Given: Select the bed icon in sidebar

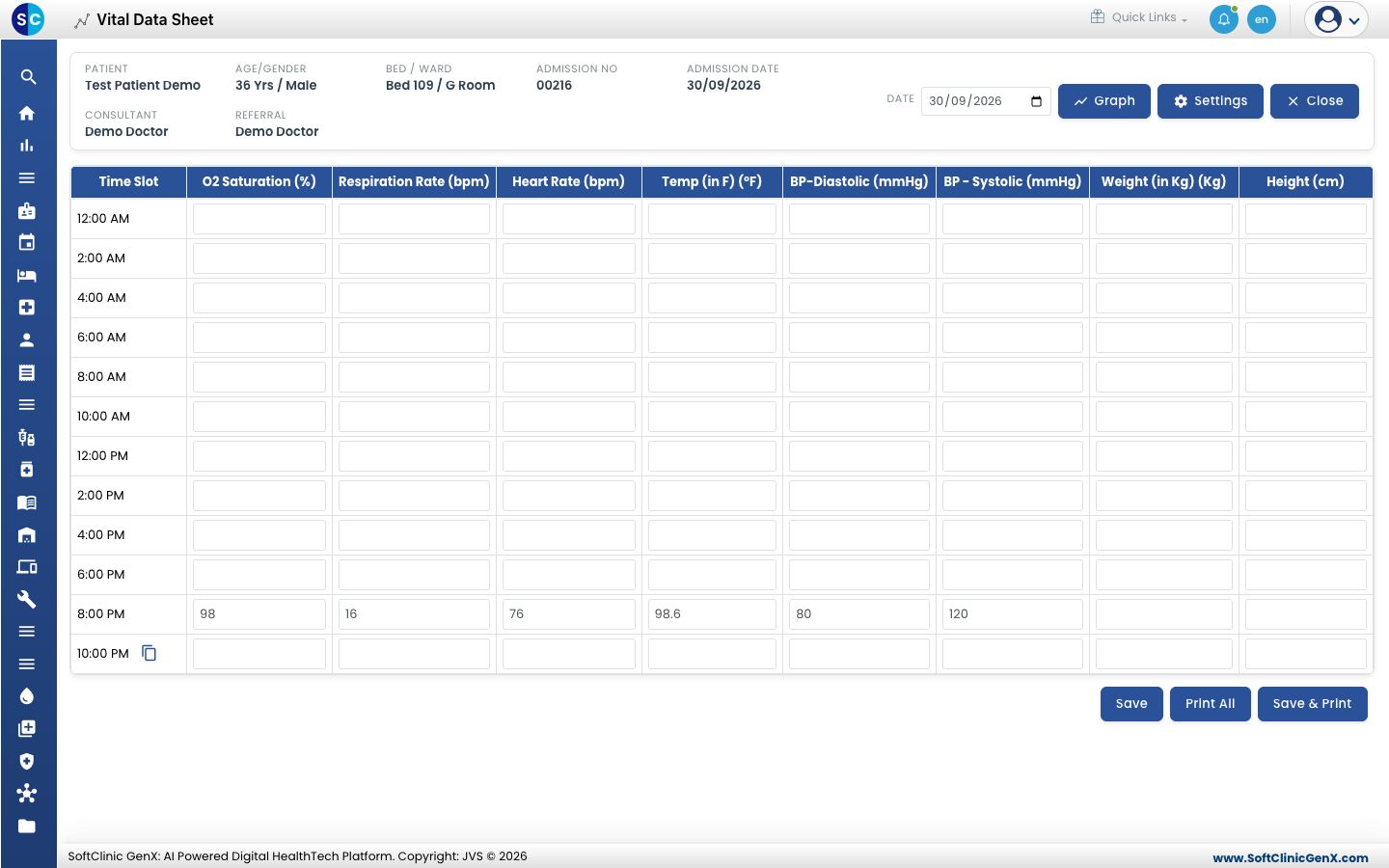Looking at the screenshot, I should click(27, 276).
